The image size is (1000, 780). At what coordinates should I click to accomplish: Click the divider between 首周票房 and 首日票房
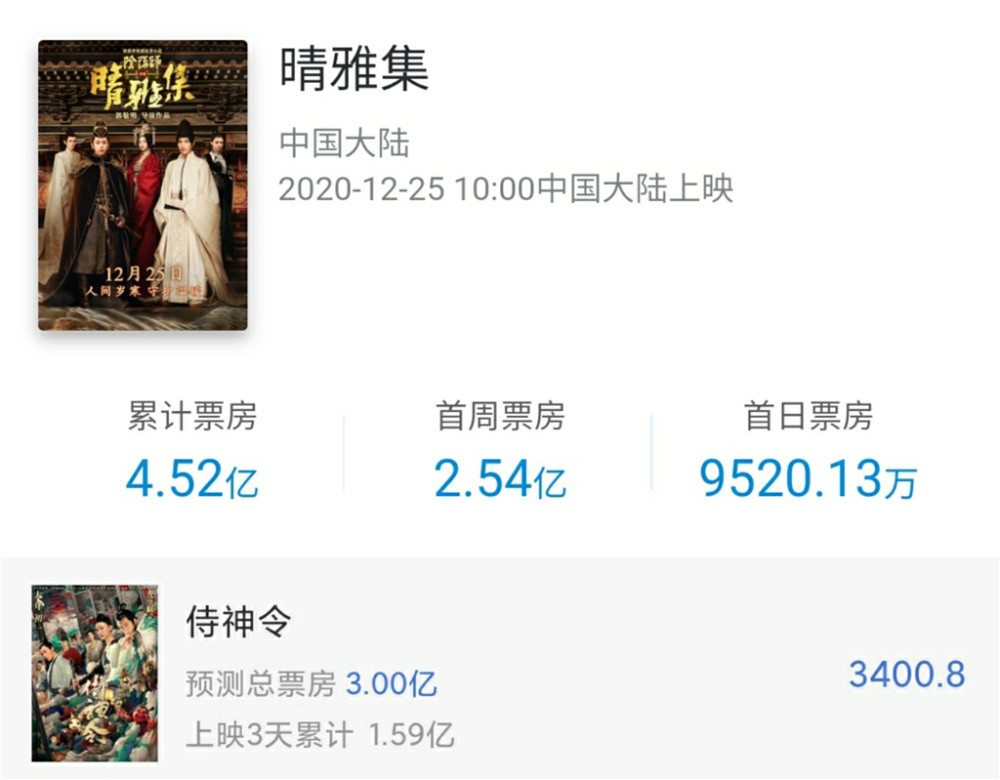652,453
